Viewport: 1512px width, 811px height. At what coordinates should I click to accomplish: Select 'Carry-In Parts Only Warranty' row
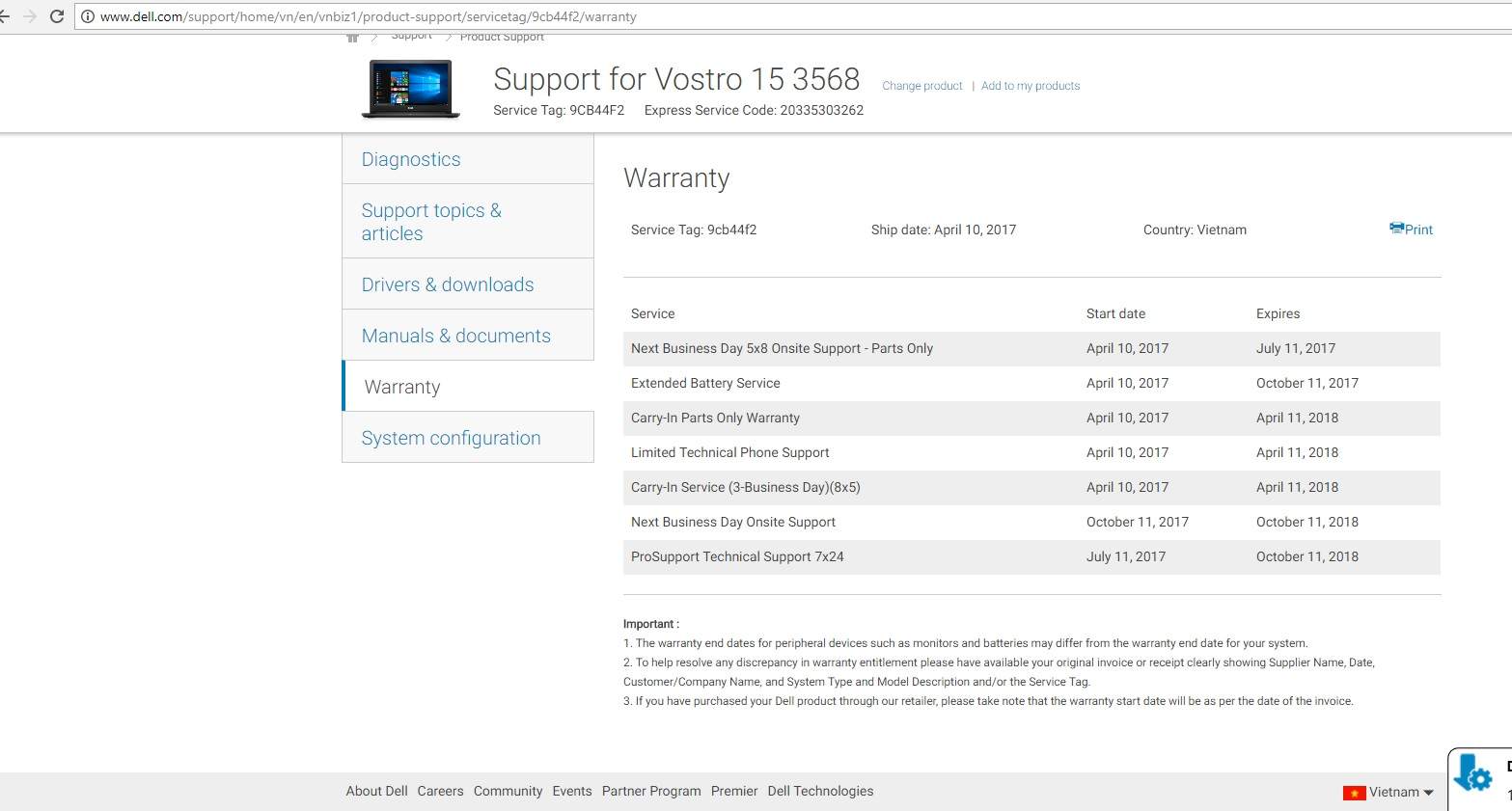[x=1031, y=418]
